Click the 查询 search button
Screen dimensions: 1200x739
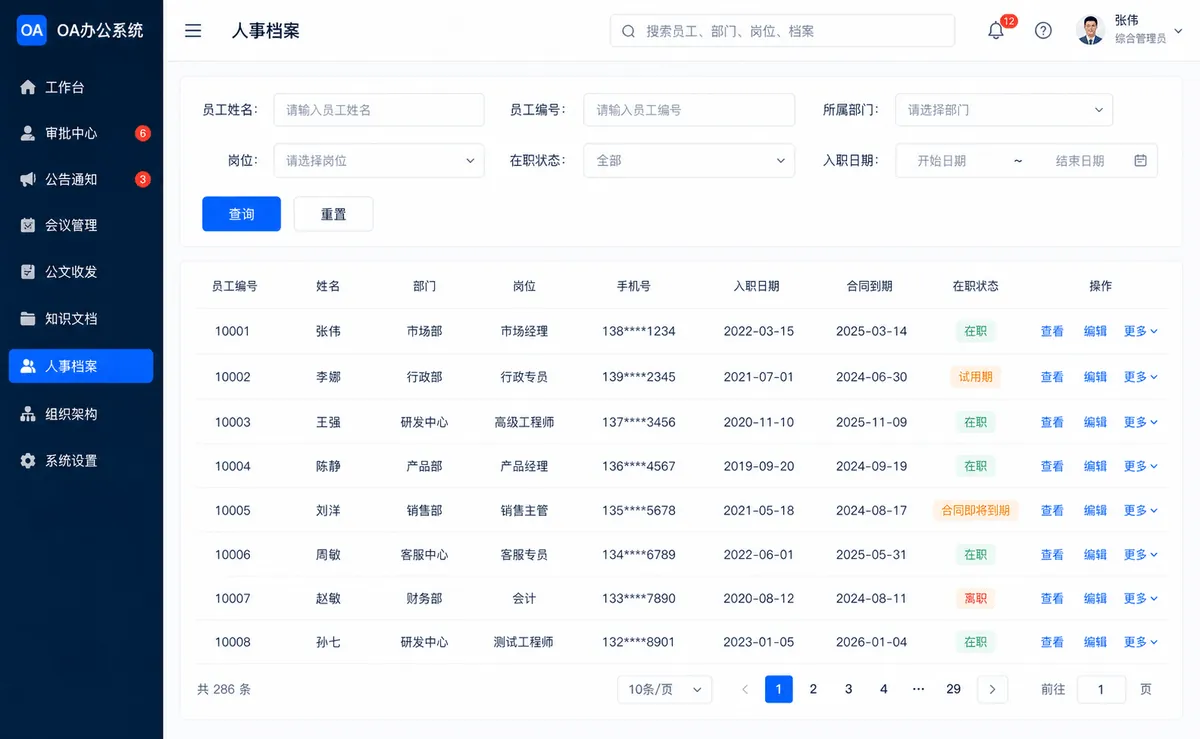(x=241, y=214)
